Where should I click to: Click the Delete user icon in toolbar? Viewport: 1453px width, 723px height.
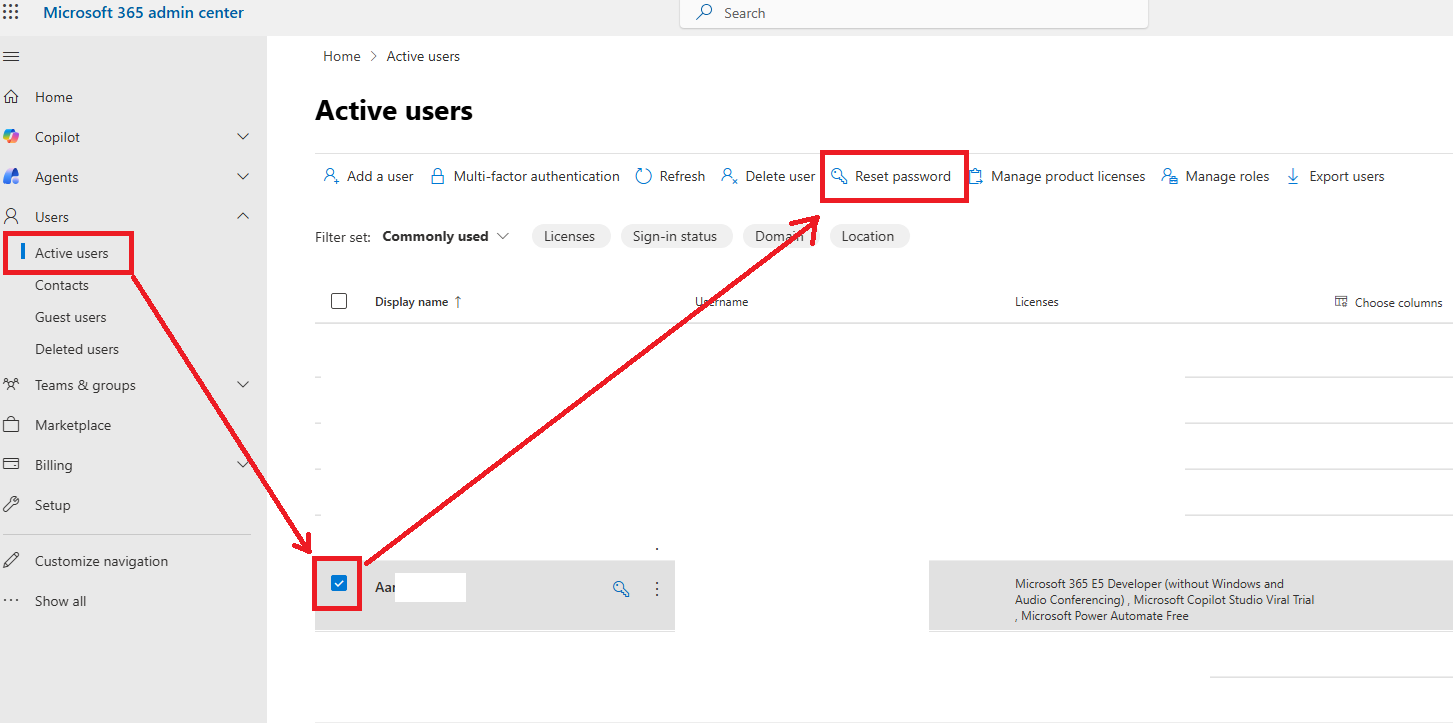tap(729, 176)
